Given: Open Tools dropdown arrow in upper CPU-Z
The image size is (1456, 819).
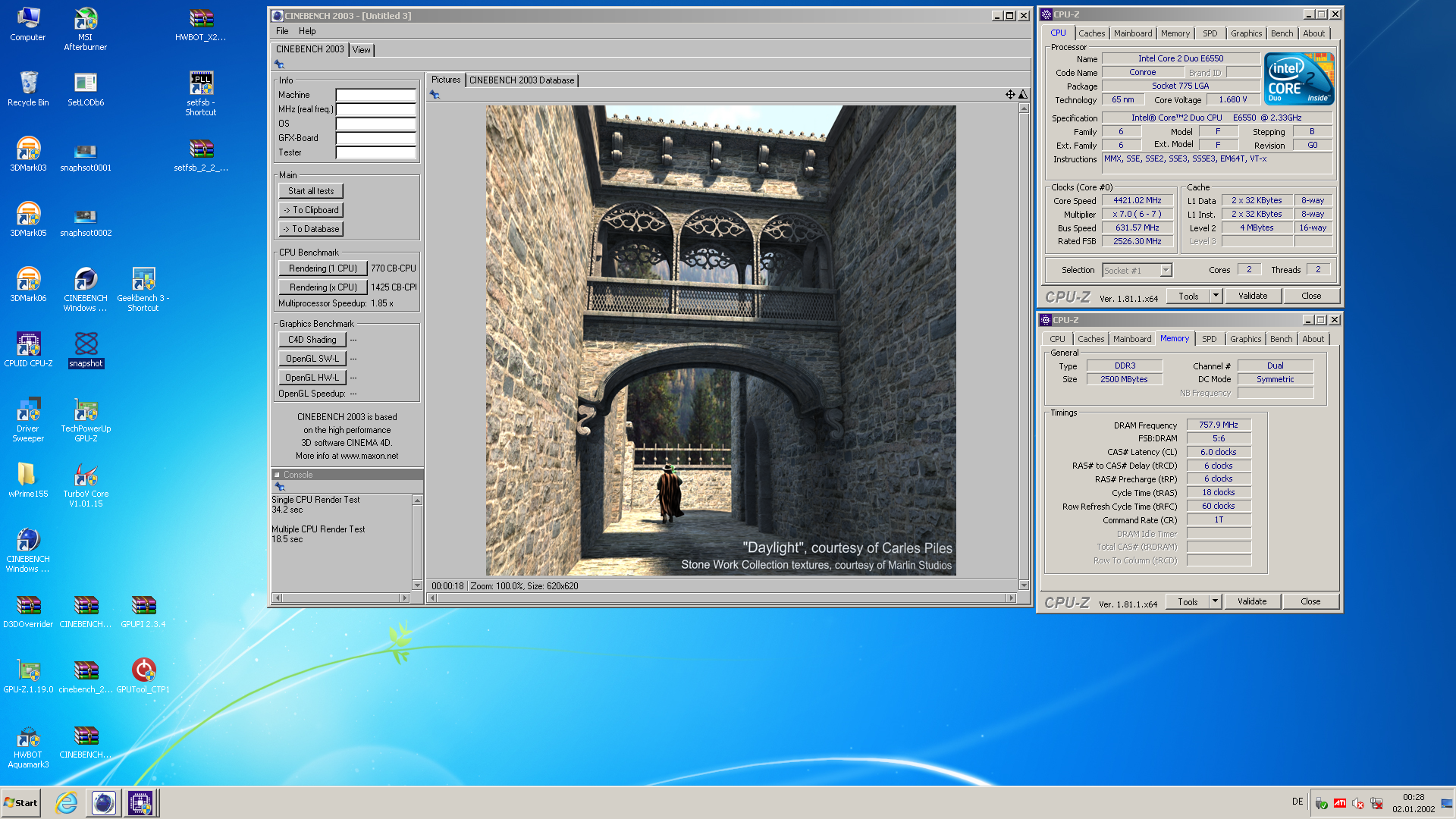Looking at the screenshot, I should pos(1216,297).
